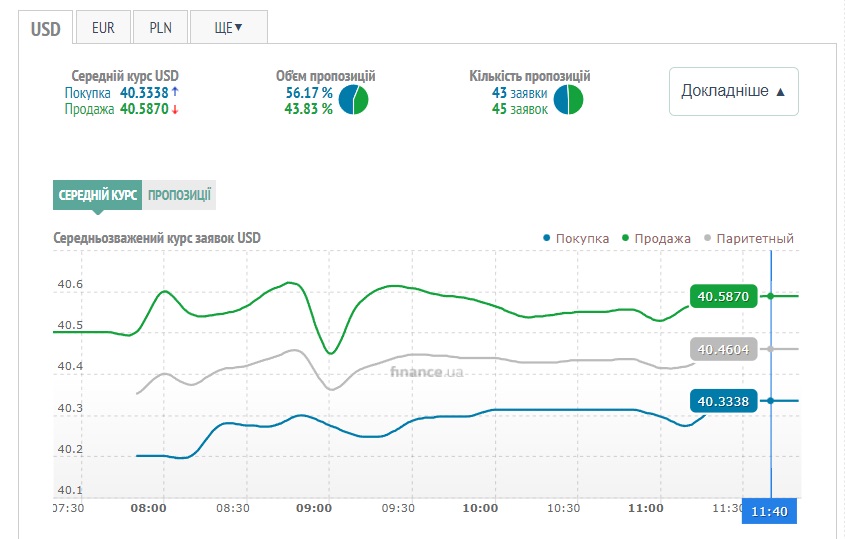845x539 pixels.
Task: Toggle the Покупка series in legend
Action: (x=576, y=238)
